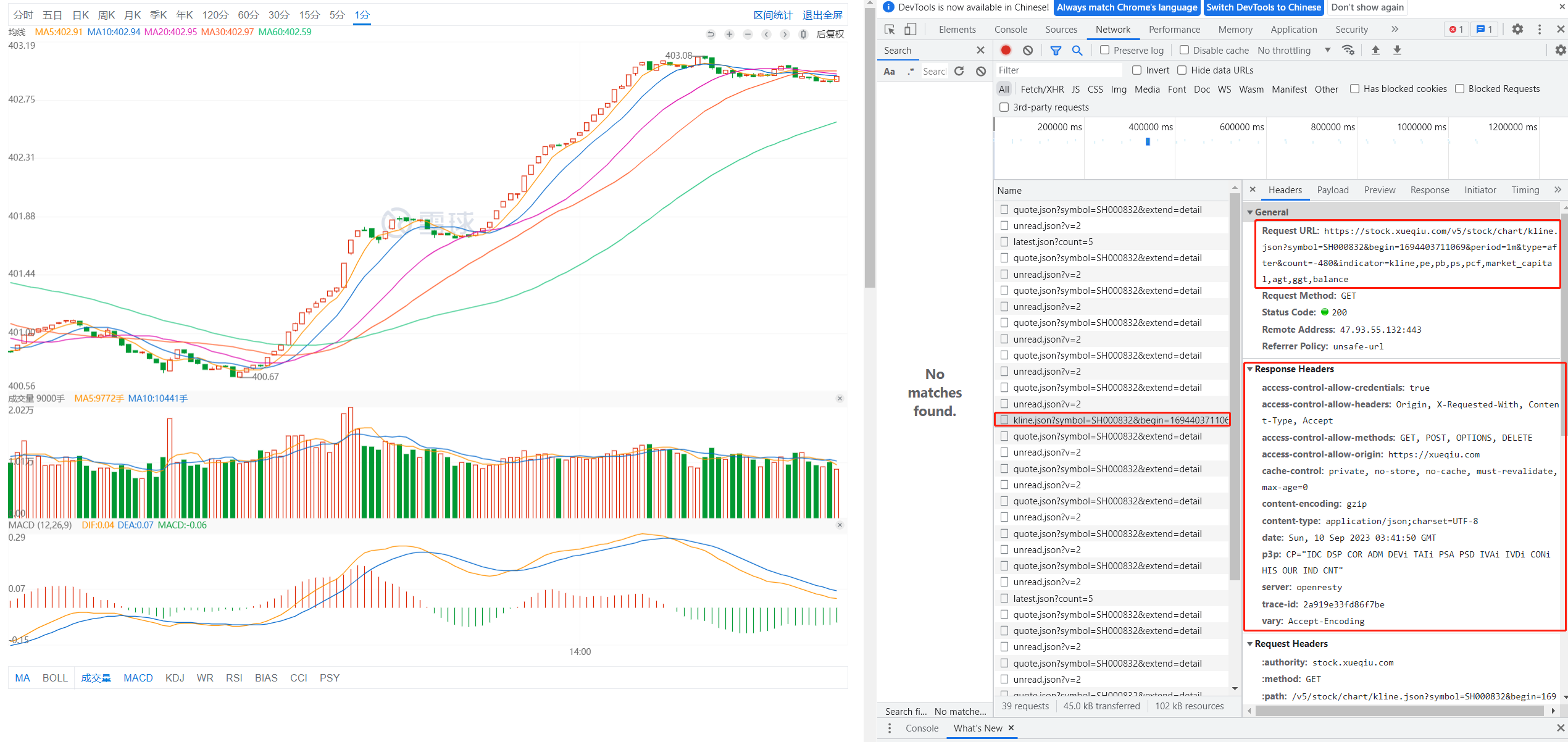Click the red record network log button
Screen dimensions: 1568x742
click(x=1006, y=51)
